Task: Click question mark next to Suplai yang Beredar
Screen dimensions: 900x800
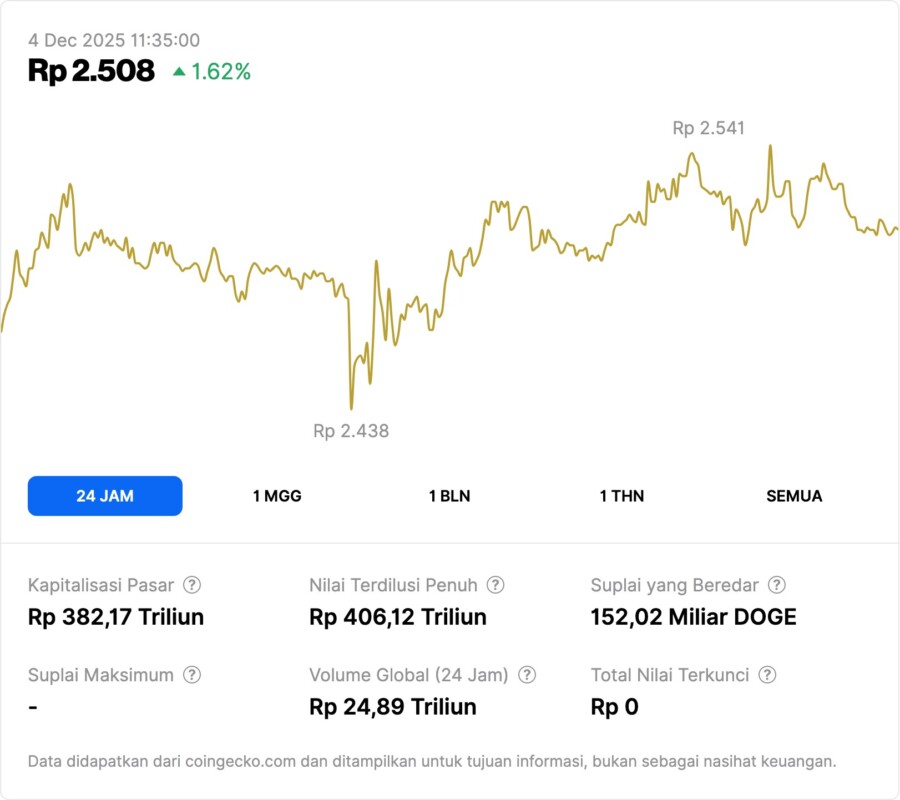Action: pyautogui.click(x=776, y=585)
